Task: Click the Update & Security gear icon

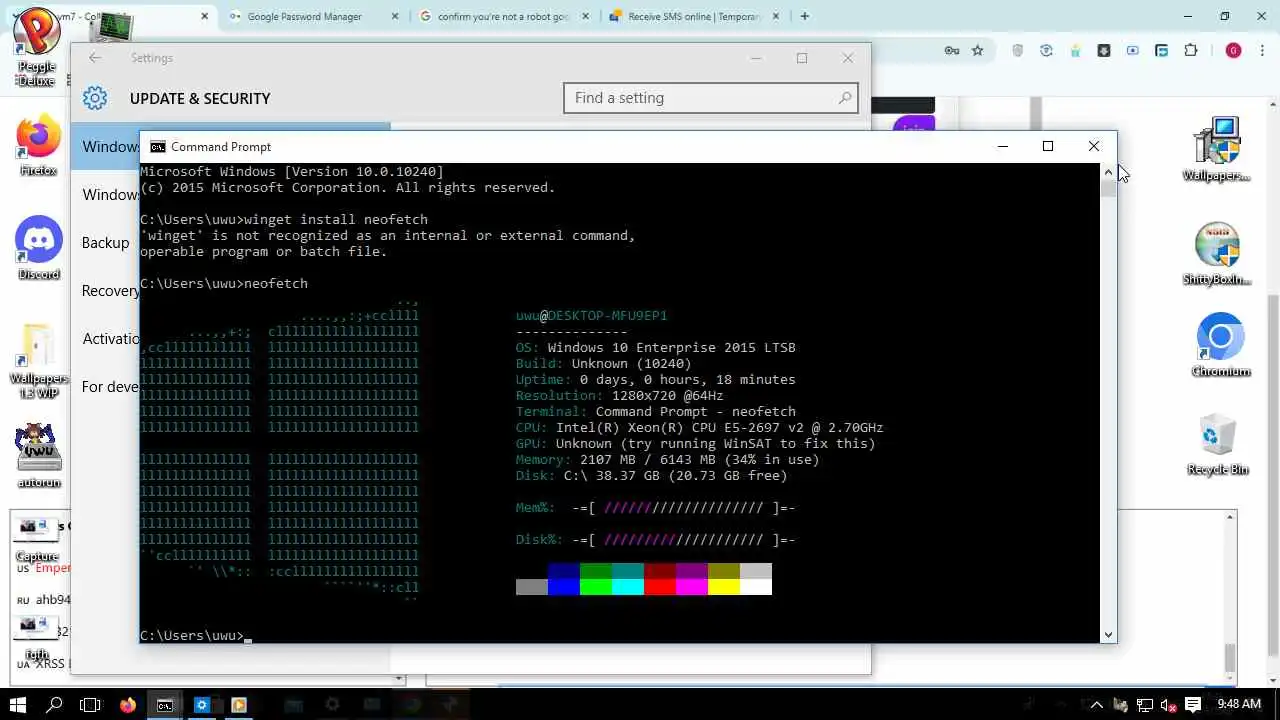Action: pyautogui.click(x=95, y=98)
